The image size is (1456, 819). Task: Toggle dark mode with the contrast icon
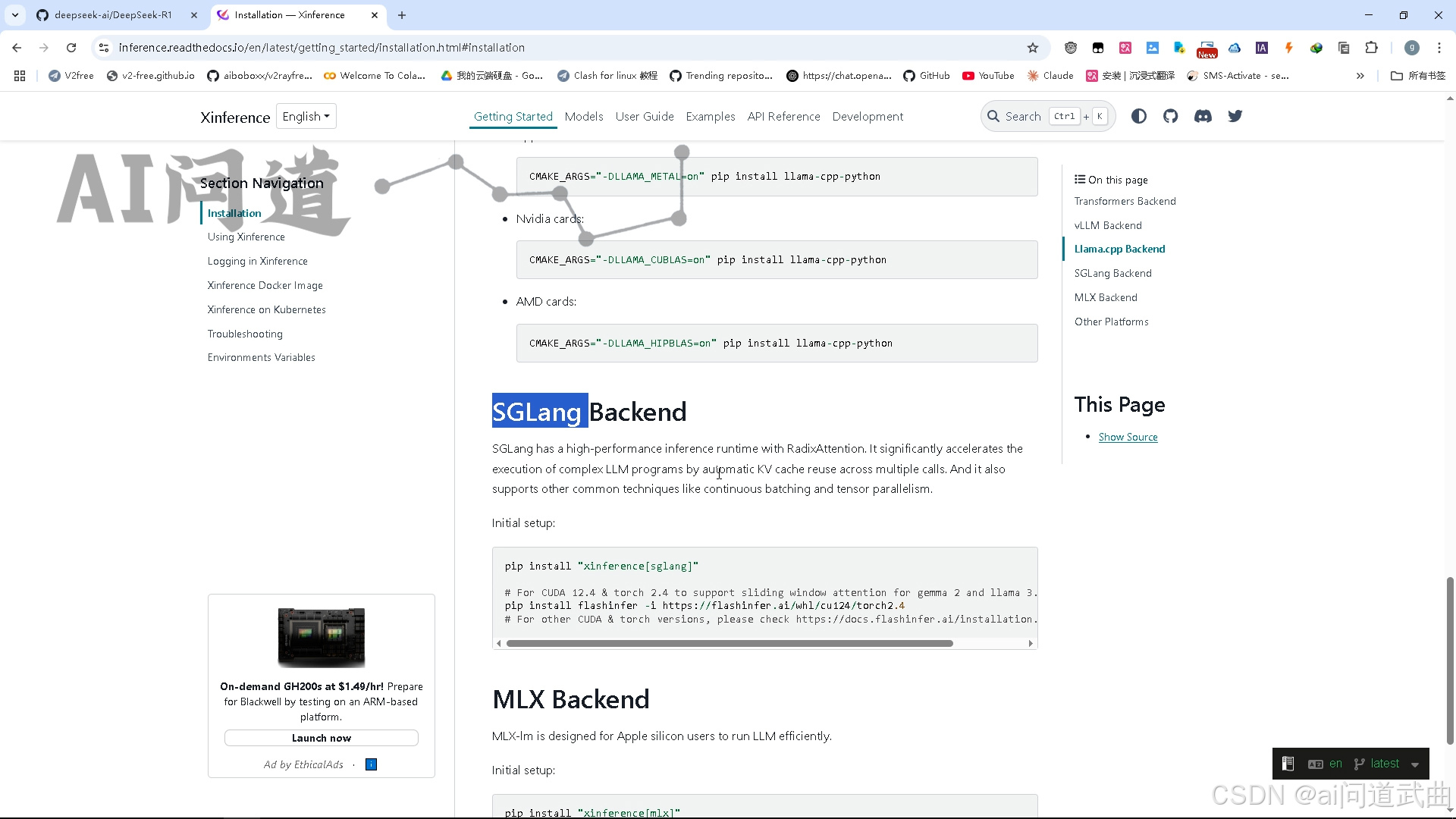(x=1138, y=116)
